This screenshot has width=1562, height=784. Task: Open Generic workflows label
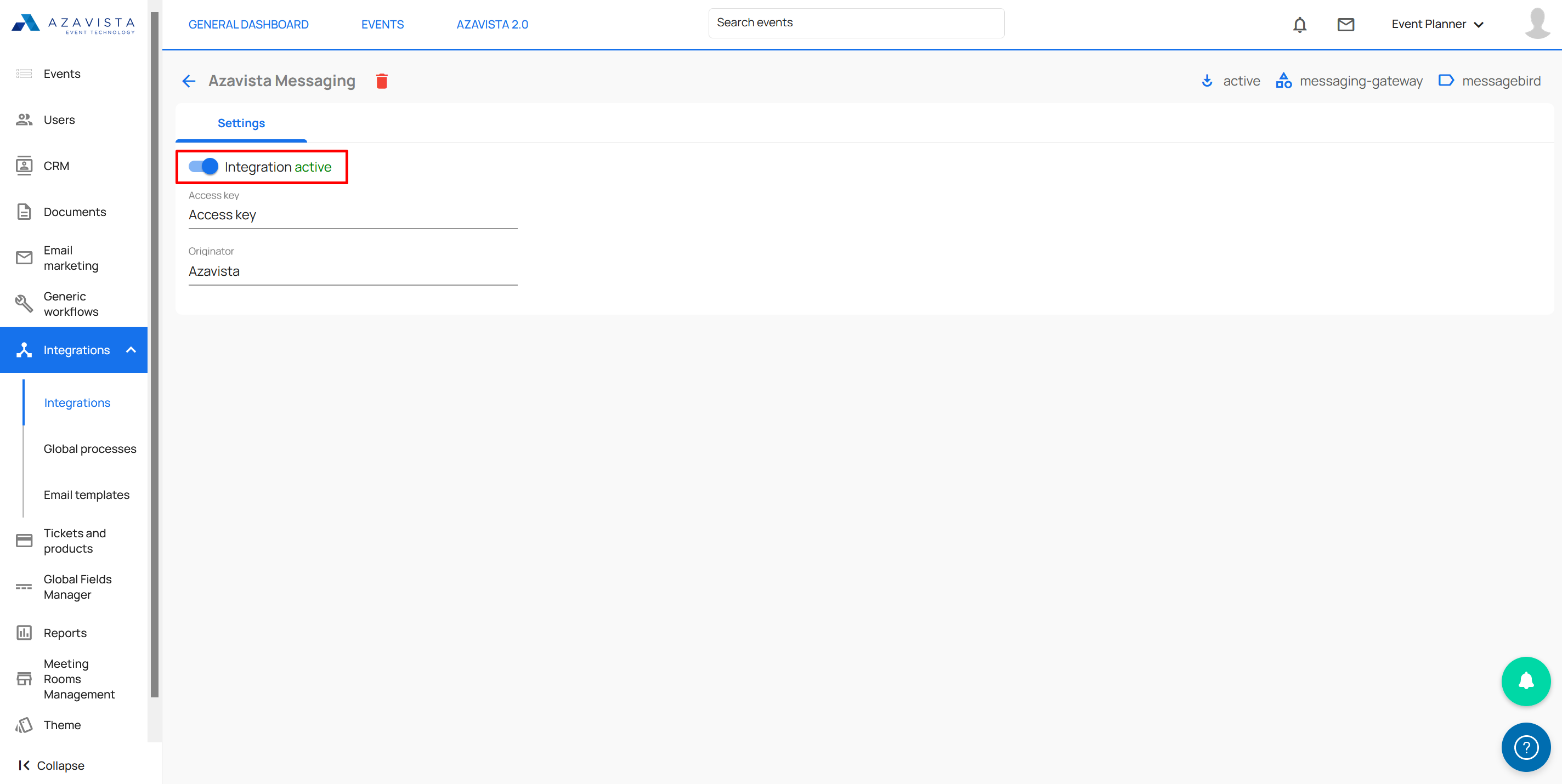71,304
